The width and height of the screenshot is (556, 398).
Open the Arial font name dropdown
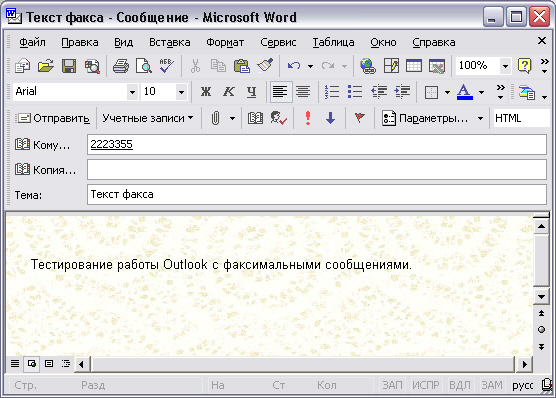point(132,92)
